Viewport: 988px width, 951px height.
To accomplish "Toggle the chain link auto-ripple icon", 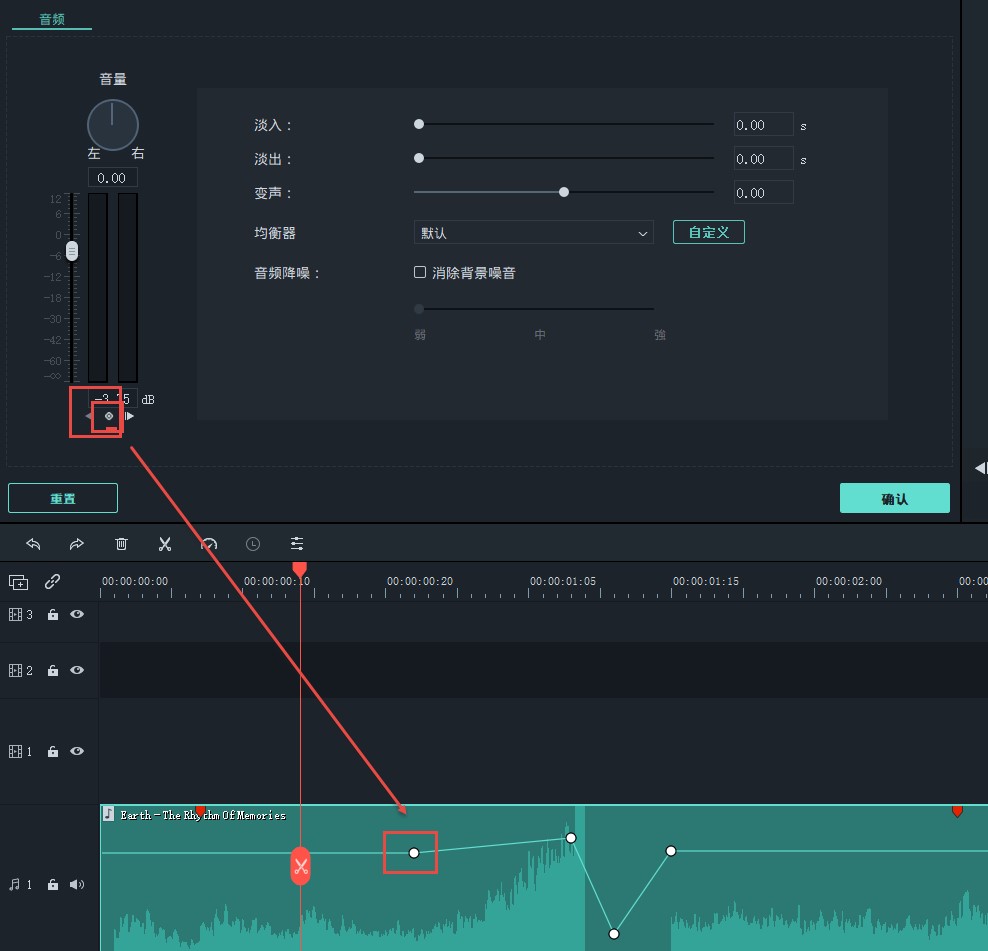I will point(53,582).
